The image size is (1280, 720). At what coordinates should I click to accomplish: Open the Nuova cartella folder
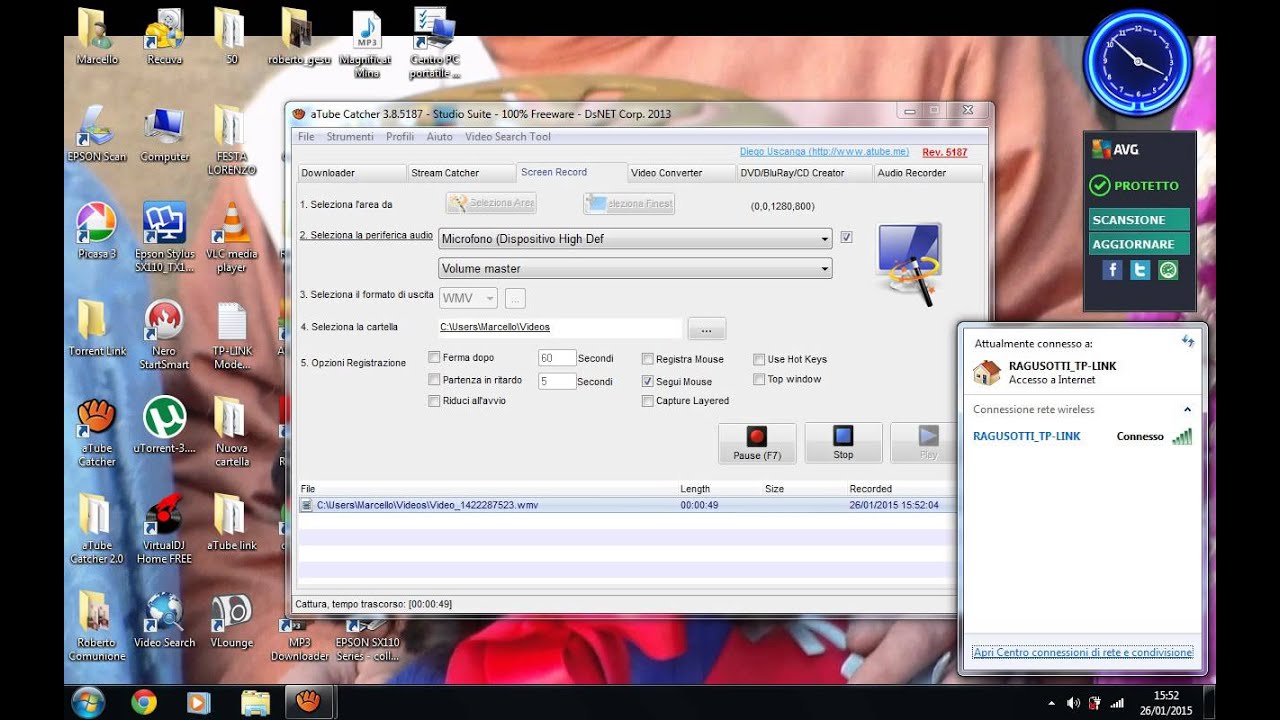tap(231, 431)
